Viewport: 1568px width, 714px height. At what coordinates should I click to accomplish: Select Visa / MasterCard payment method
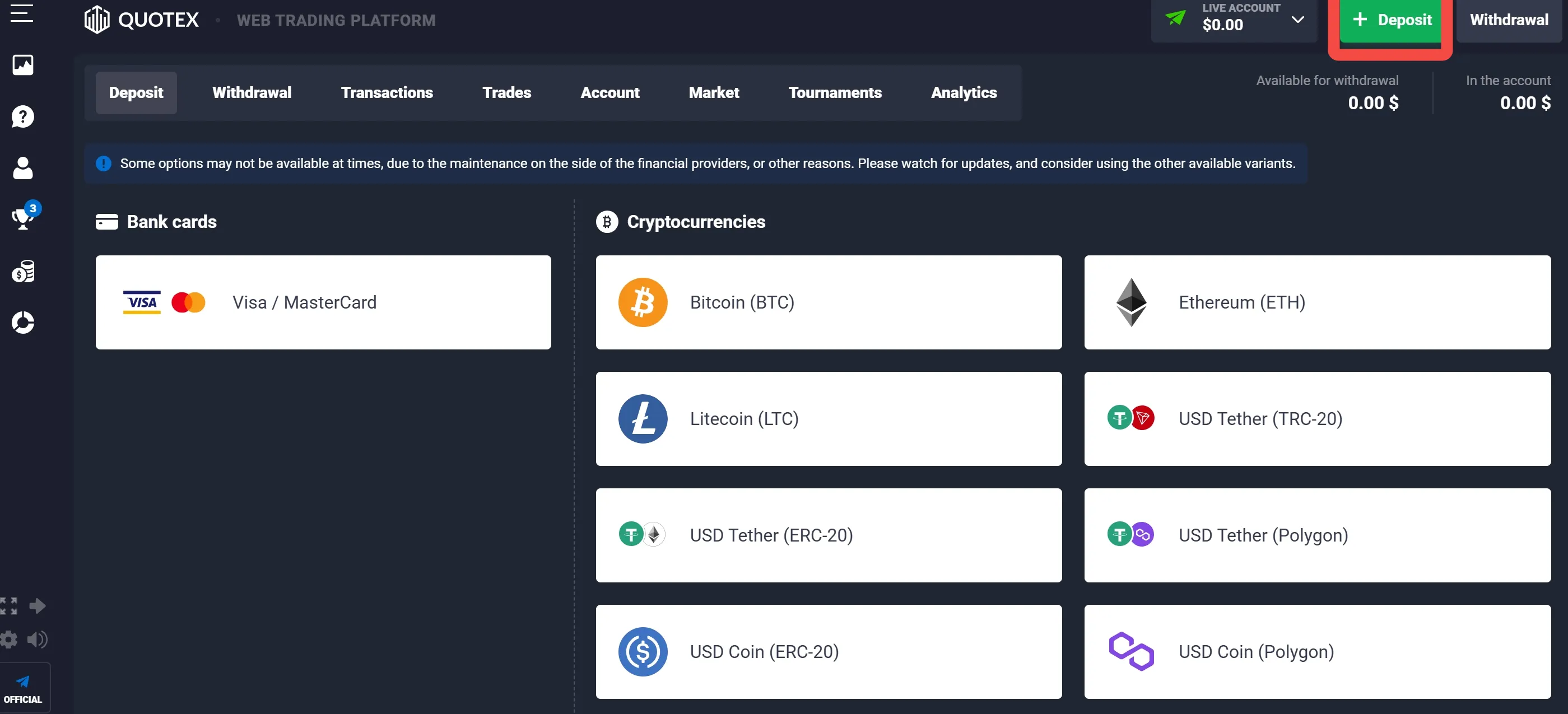click(323, 302)
